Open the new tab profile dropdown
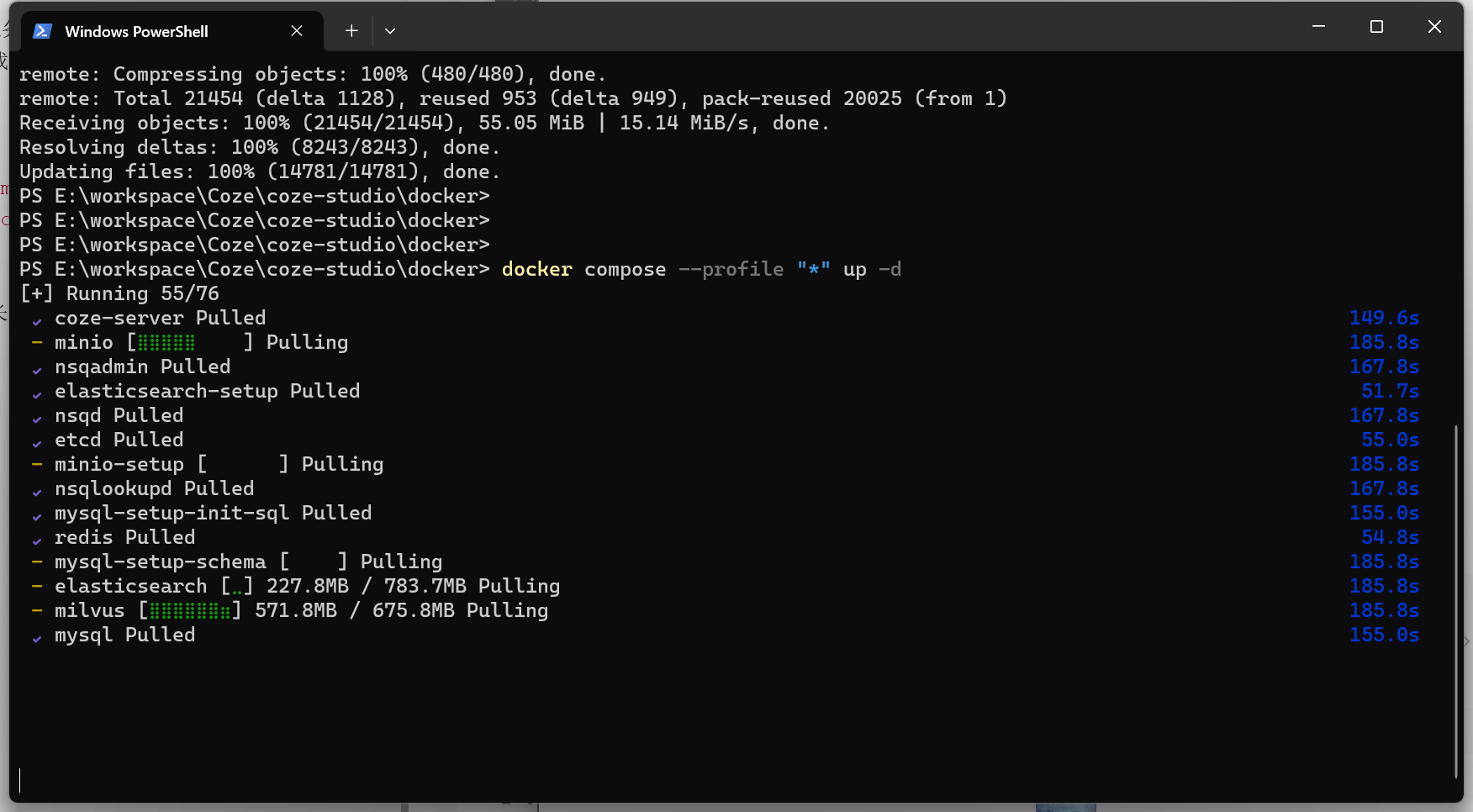Screen dimensions: 1473x812 tap(390, 31)
